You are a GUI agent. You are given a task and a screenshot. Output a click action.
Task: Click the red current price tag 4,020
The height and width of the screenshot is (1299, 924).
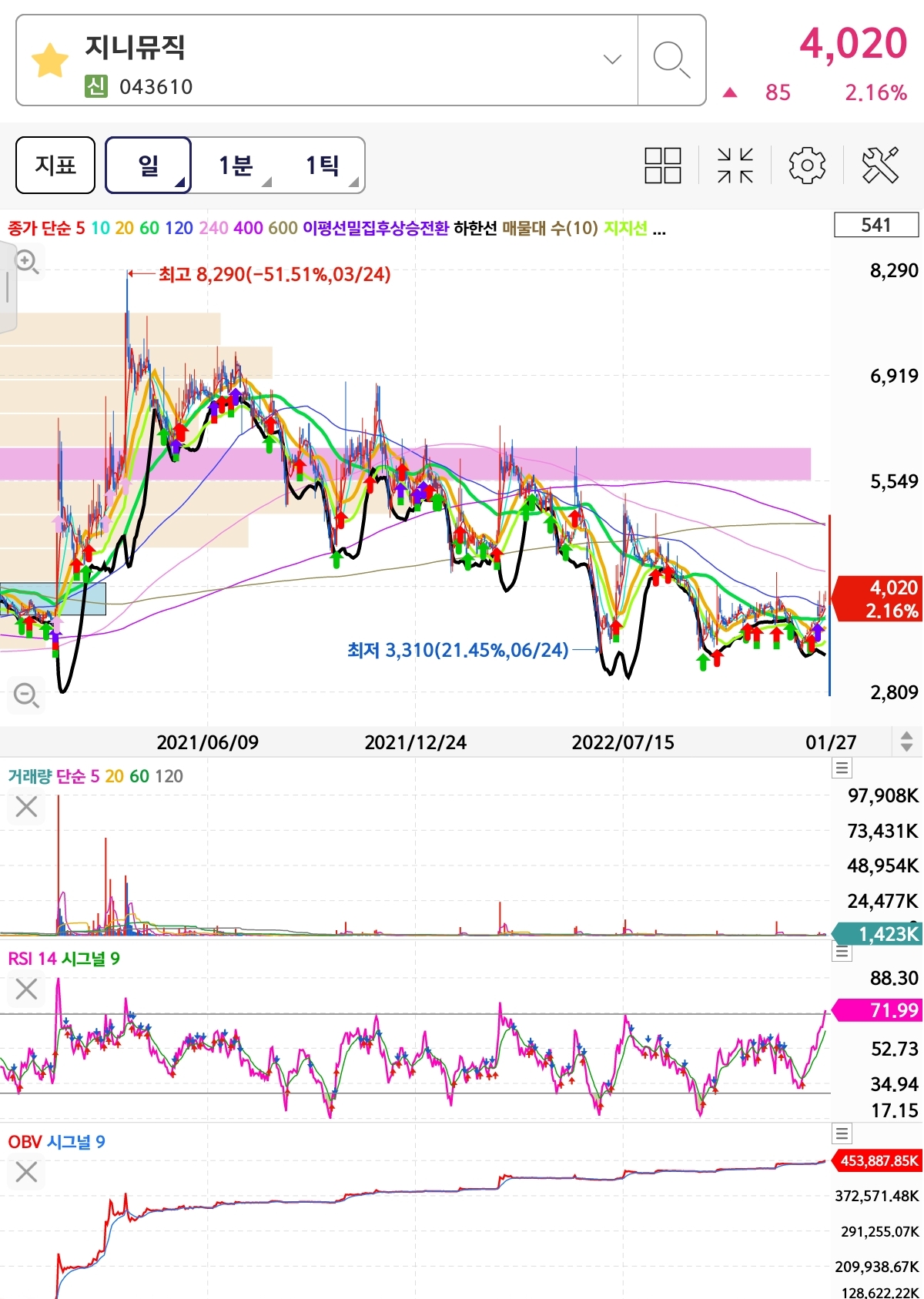[878, 599]
